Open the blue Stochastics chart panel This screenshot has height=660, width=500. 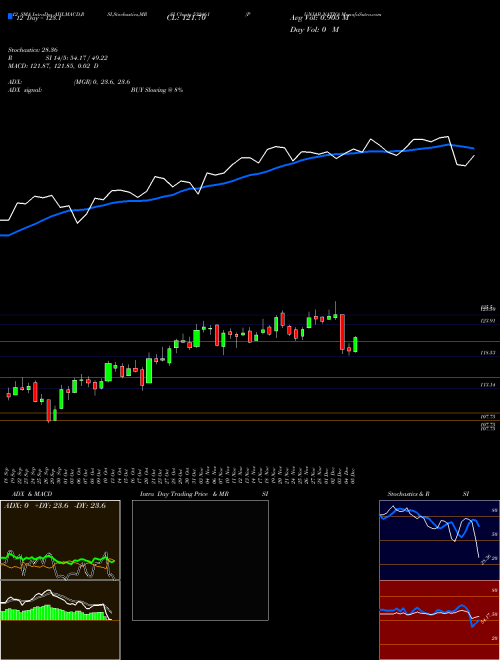[439, 540]
